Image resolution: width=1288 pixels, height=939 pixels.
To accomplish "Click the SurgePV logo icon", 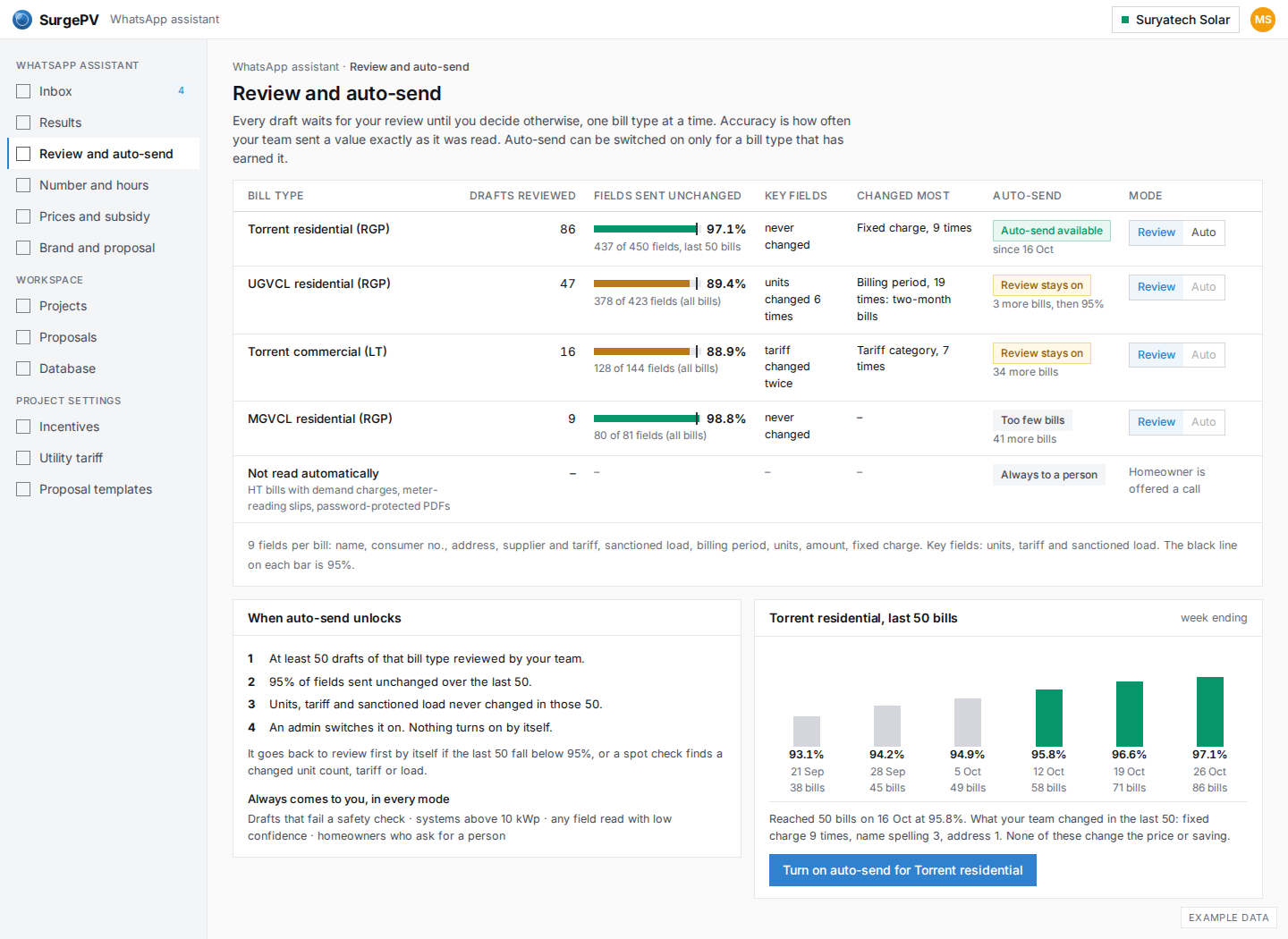I will click(x=22, y=20).
